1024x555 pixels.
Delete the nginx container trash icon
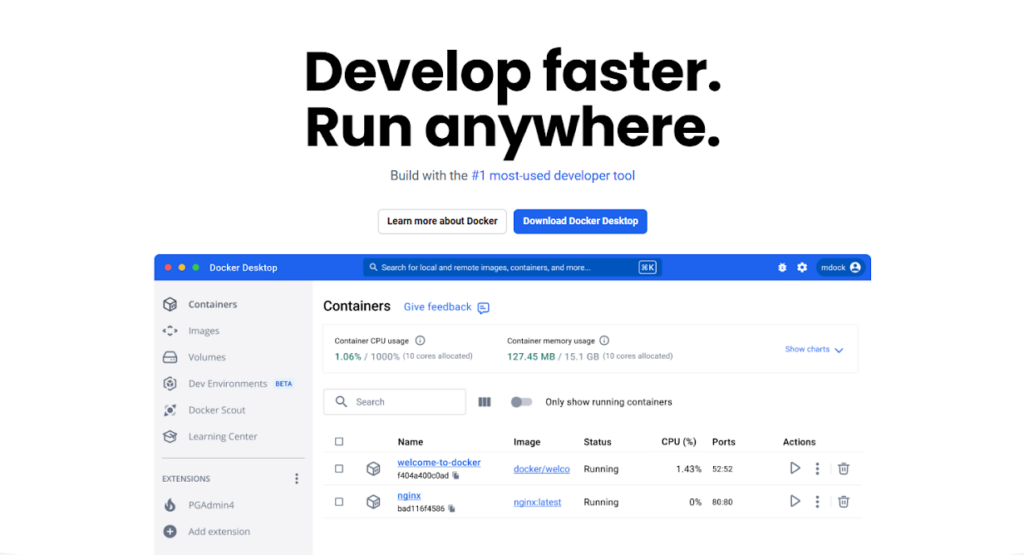pos(844,502)
